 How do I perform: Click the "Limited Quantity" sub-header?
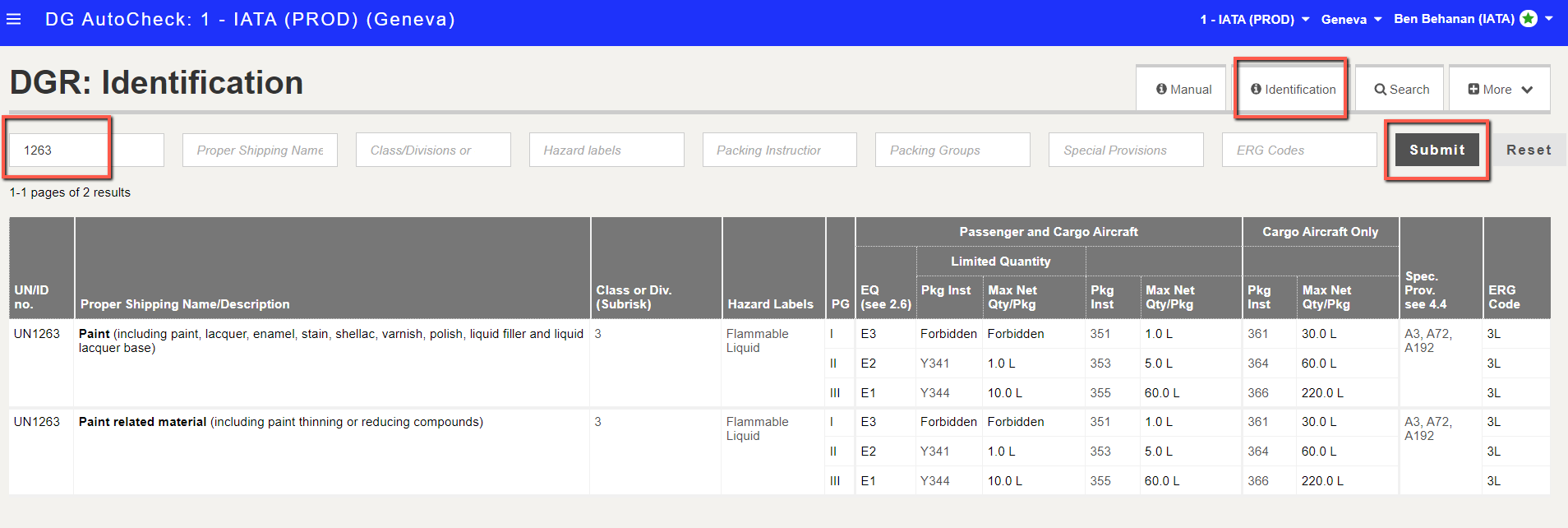[x=1001, y=262]
